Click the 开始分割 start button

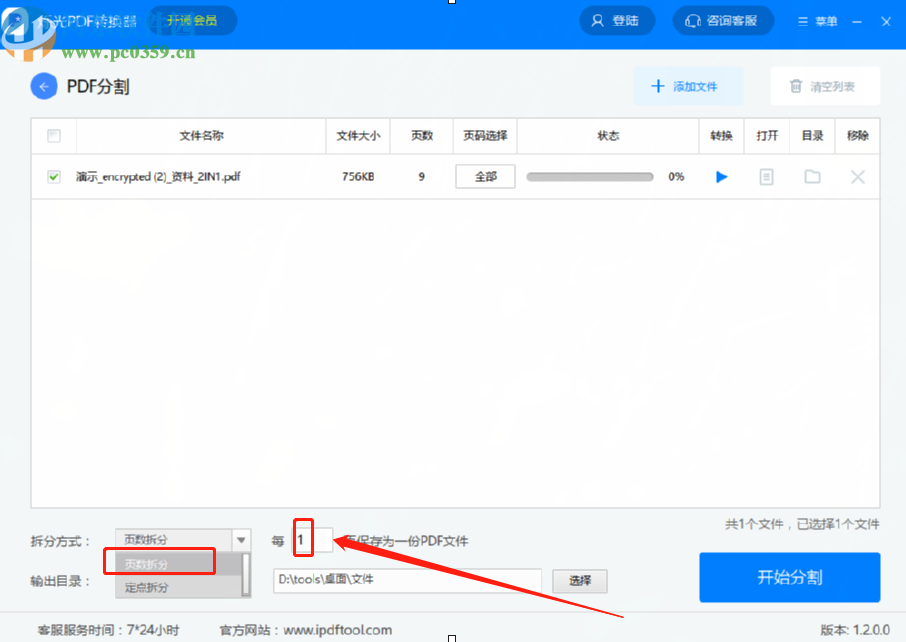(x=789, y=578)
